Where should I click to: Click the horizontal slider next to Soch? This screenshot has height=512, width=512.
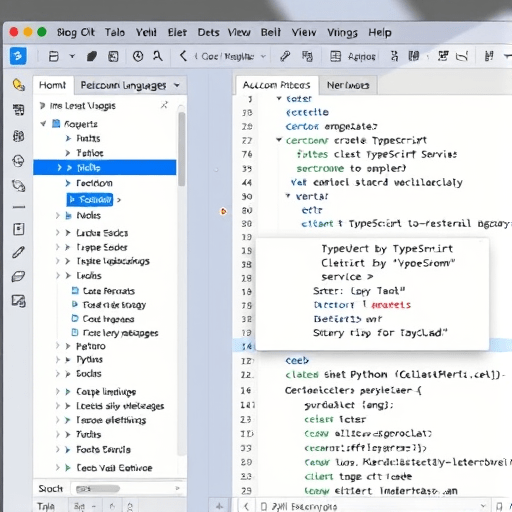click(x=98, y=489)
